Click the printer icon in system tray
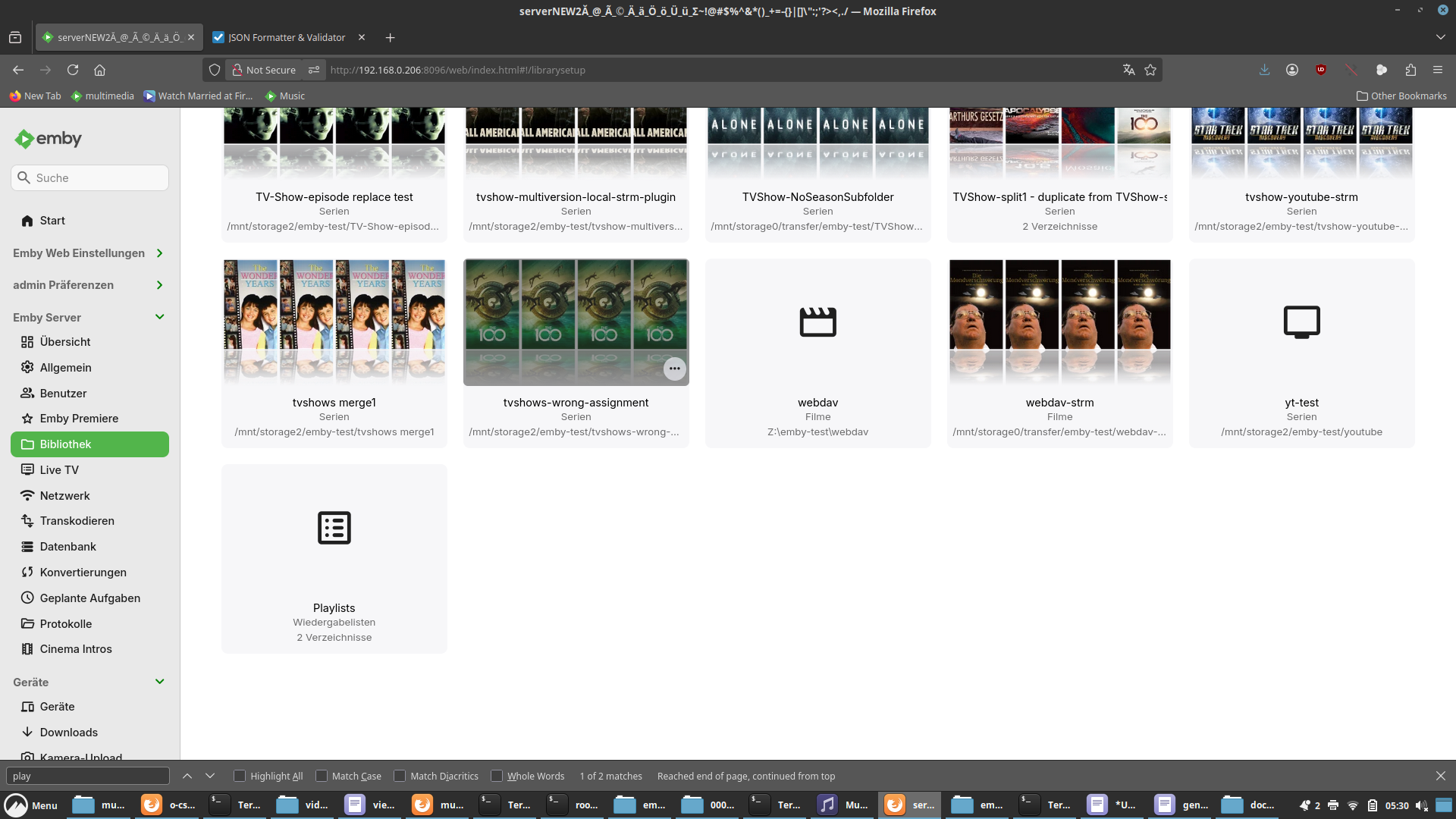Viewport: 1456px width, 819px height. (1333, 805)
